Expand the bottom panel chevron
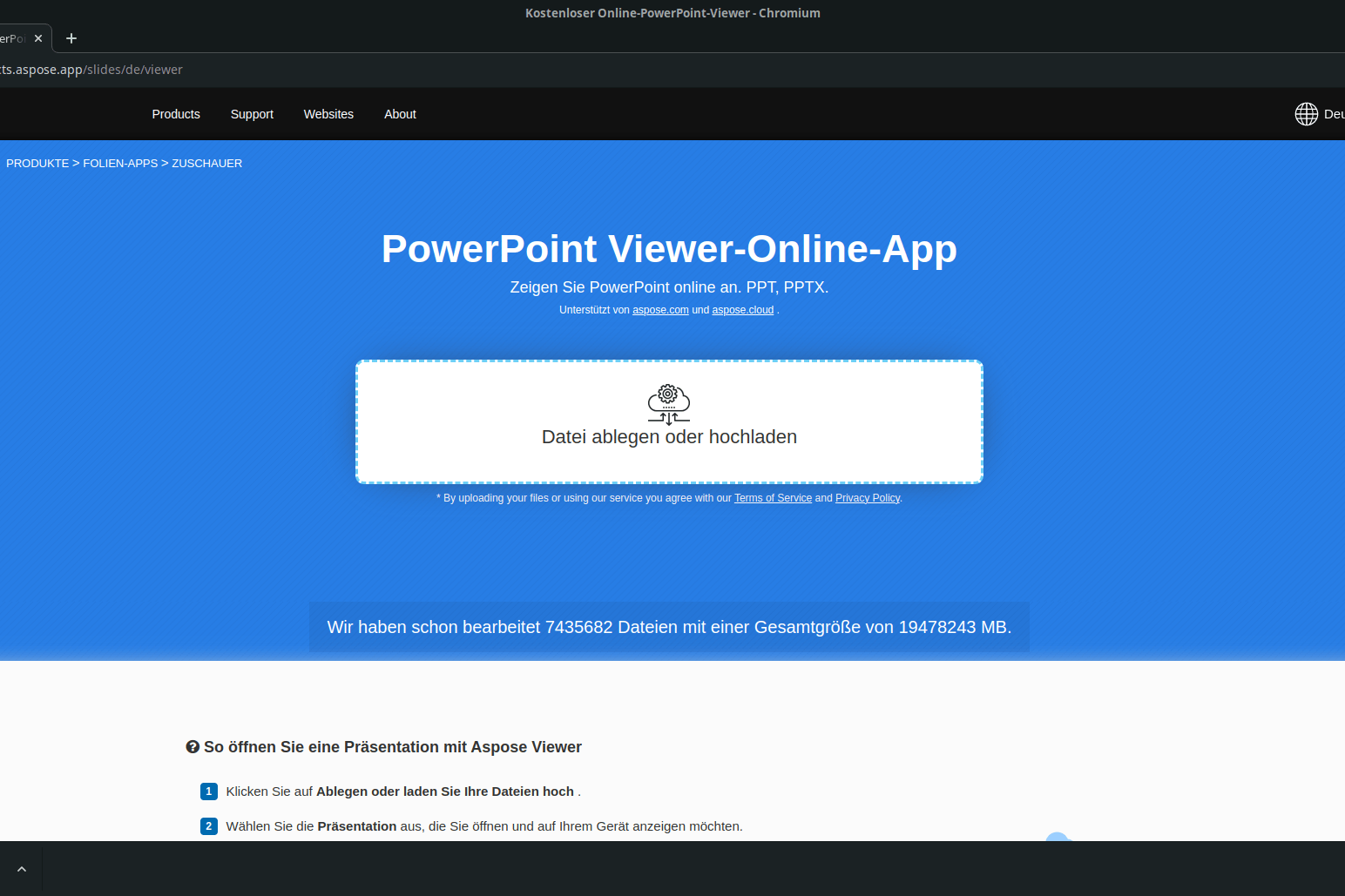 pyautogui.click(x=22, y=869)
